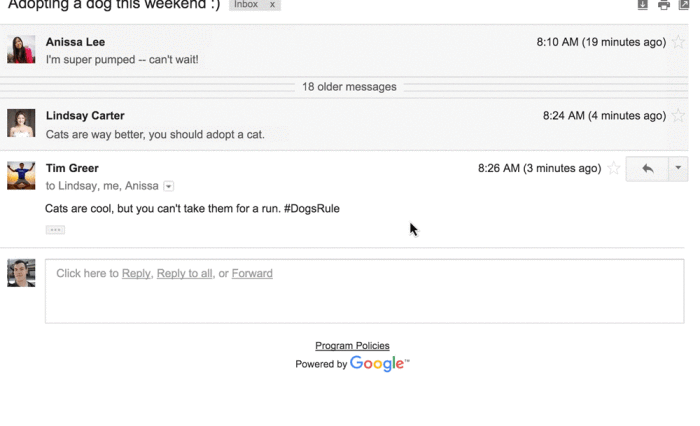This screenshot has width=700, height=426.
Task: Click the Reply to all link
Action: pyautogui.click(x=184, y=273)
